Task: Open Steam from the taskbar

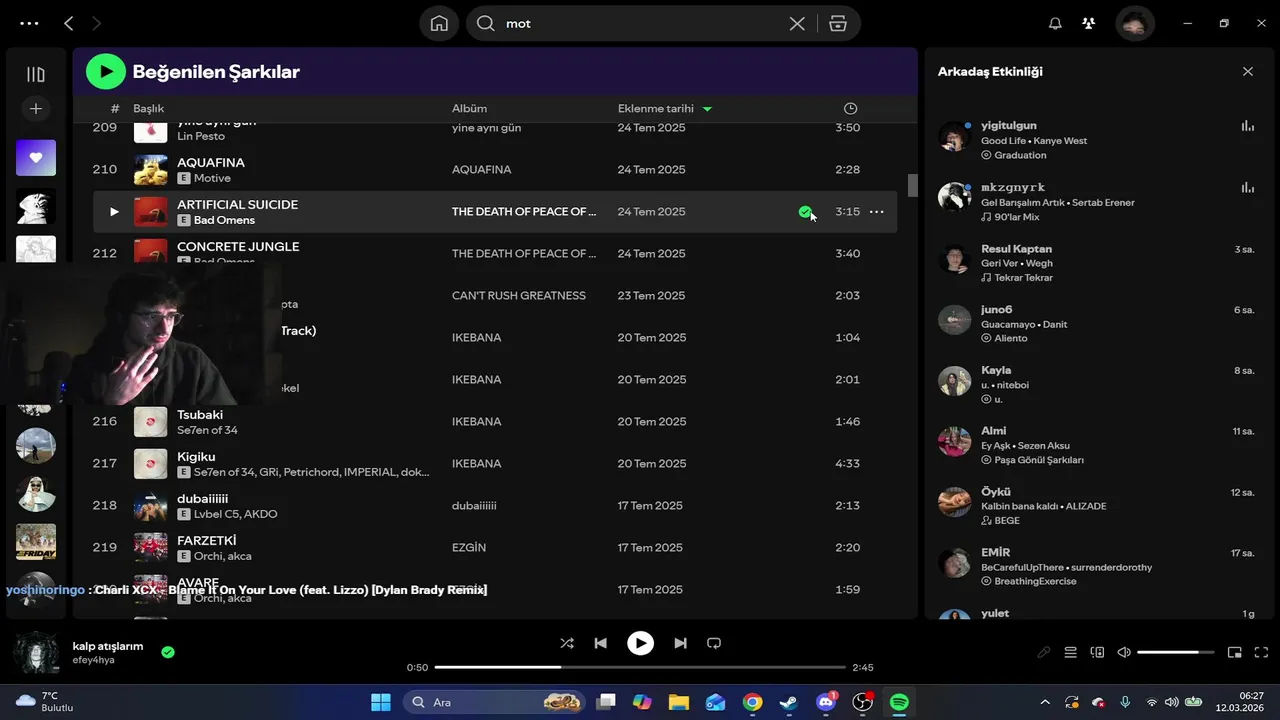Action: click(x=789, y=702)
